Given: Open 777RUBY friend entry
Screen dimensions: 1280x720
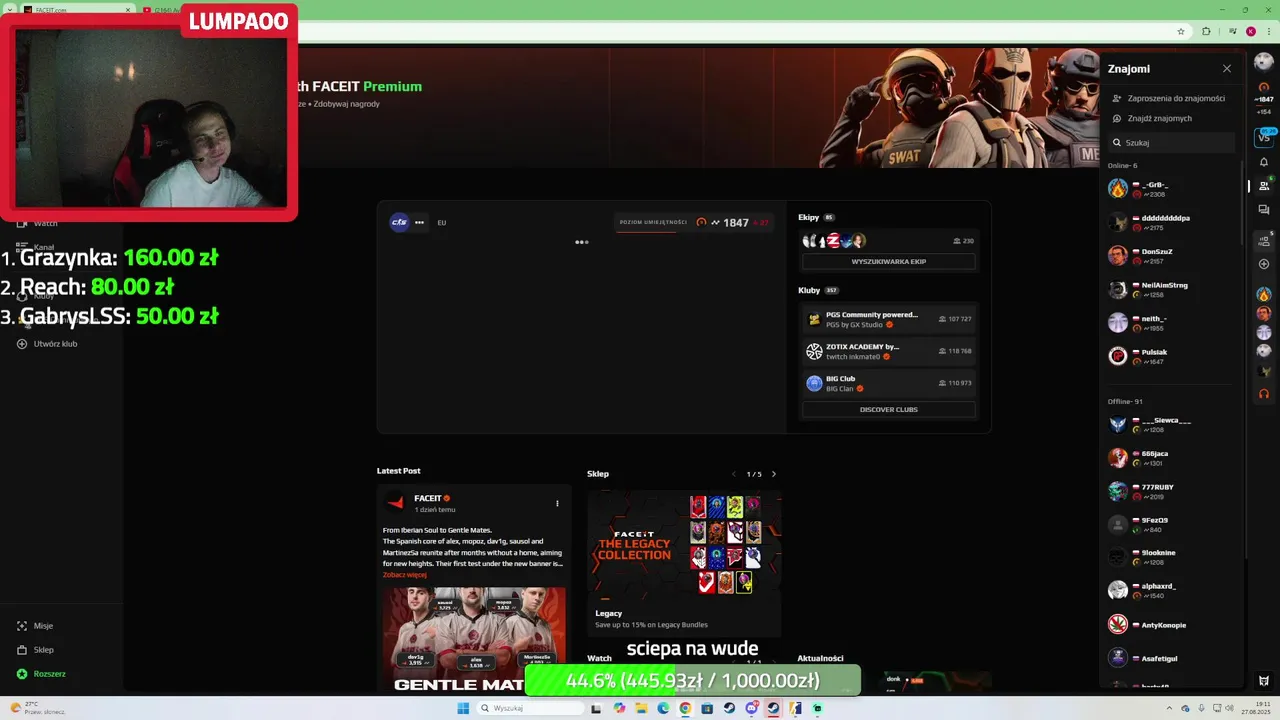Looking at the screenshot, I should 1172,491.
